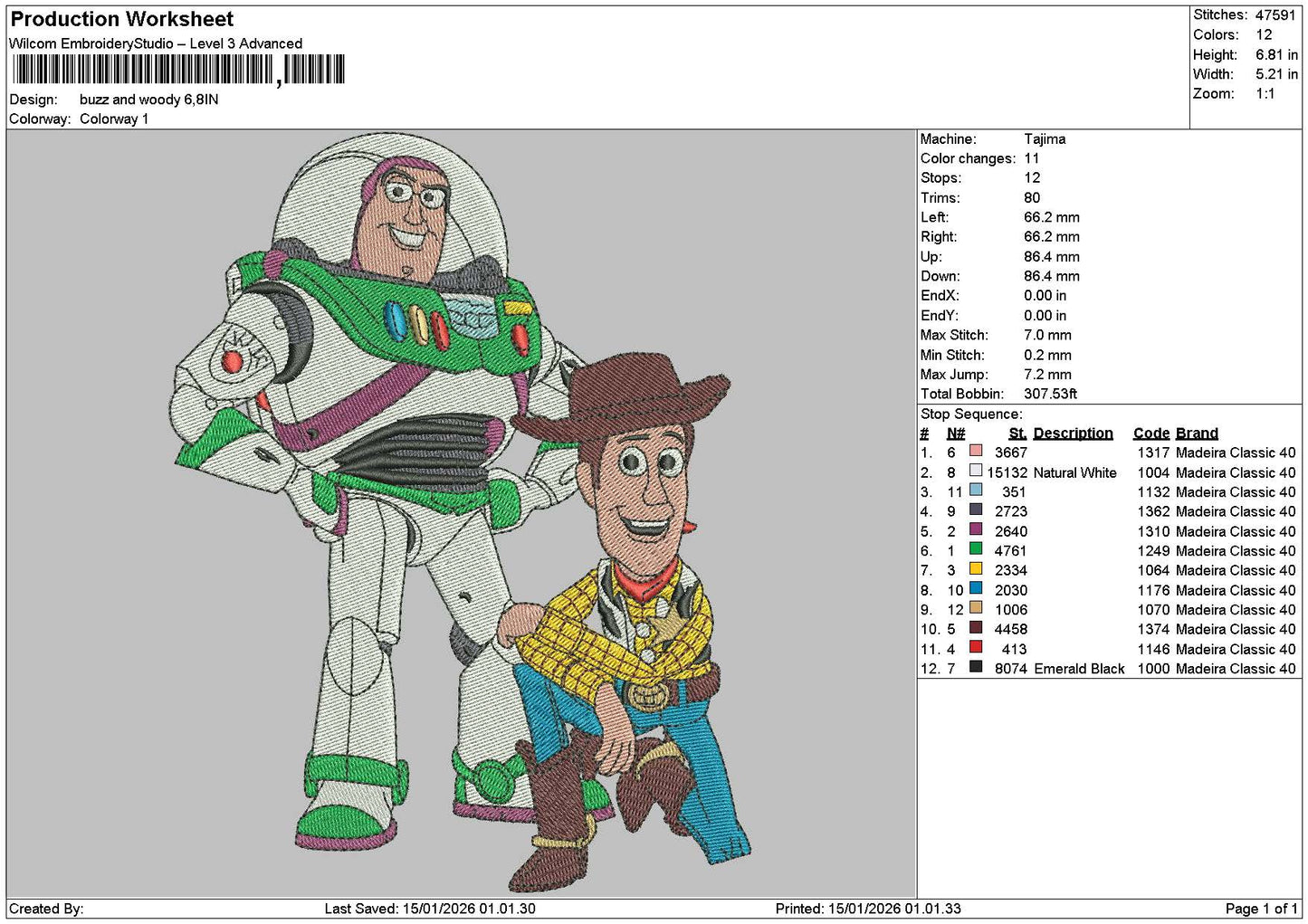Click the Zoom value 1:1
Screen dimensions: 1308x924
1265,93
